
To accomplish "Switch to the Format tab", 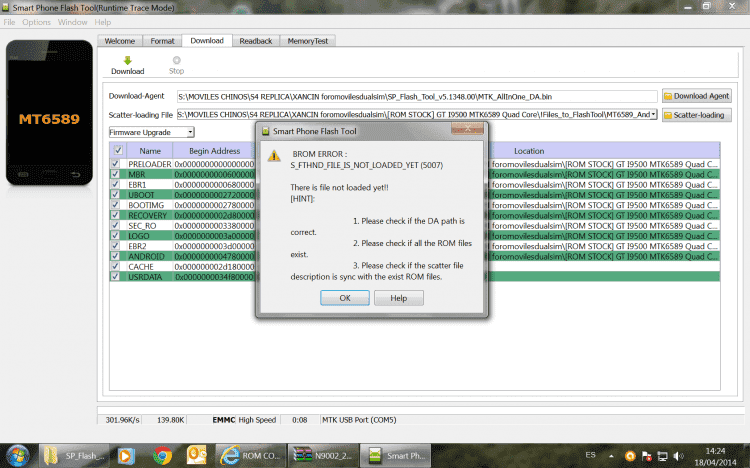I will [x=162, y=41].
